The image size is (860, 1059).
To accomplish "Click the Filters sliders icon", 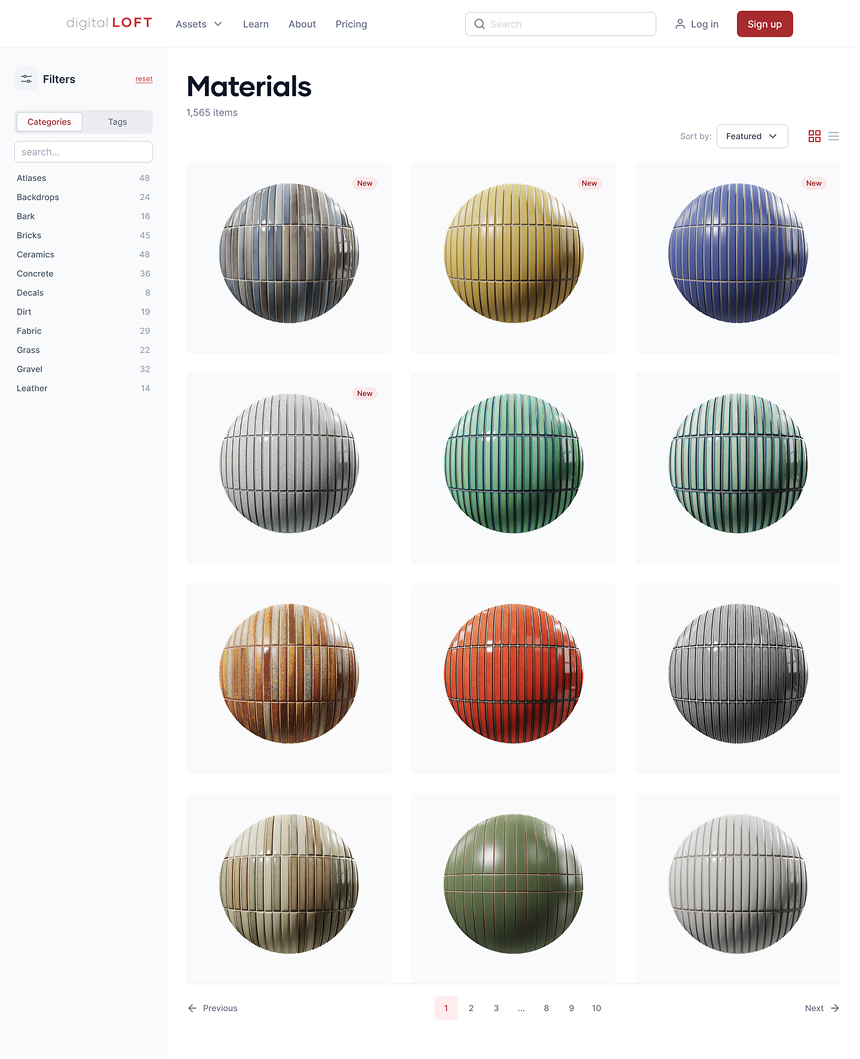I will tap(26, 79).
